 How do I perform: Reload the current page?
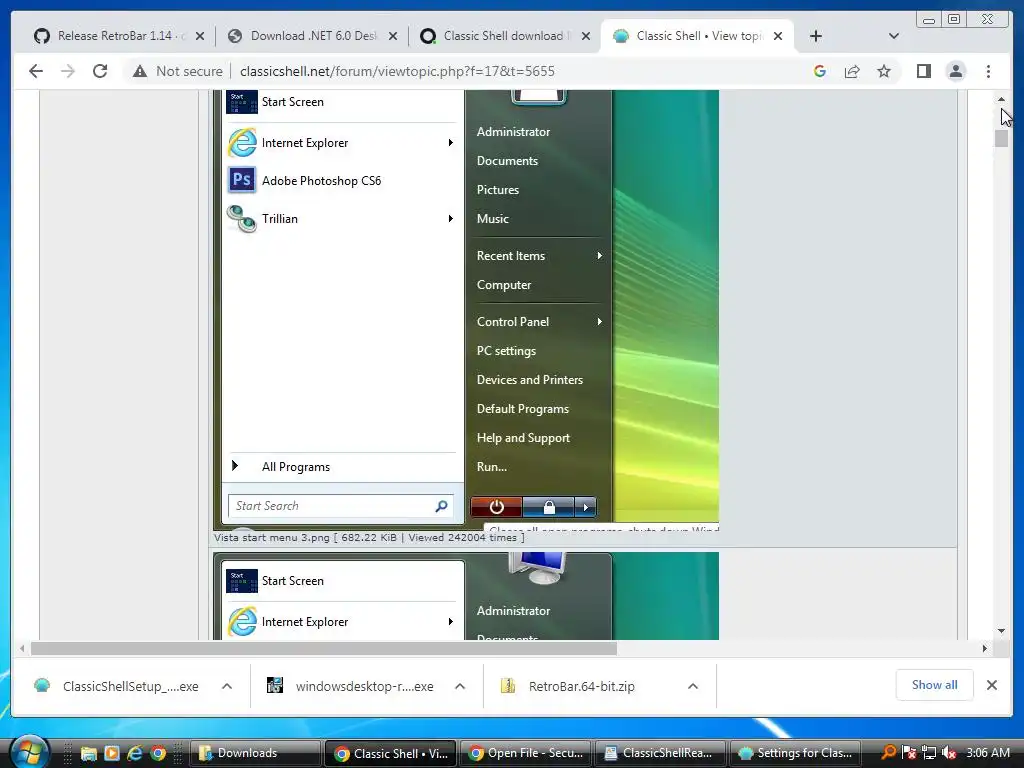100,71
